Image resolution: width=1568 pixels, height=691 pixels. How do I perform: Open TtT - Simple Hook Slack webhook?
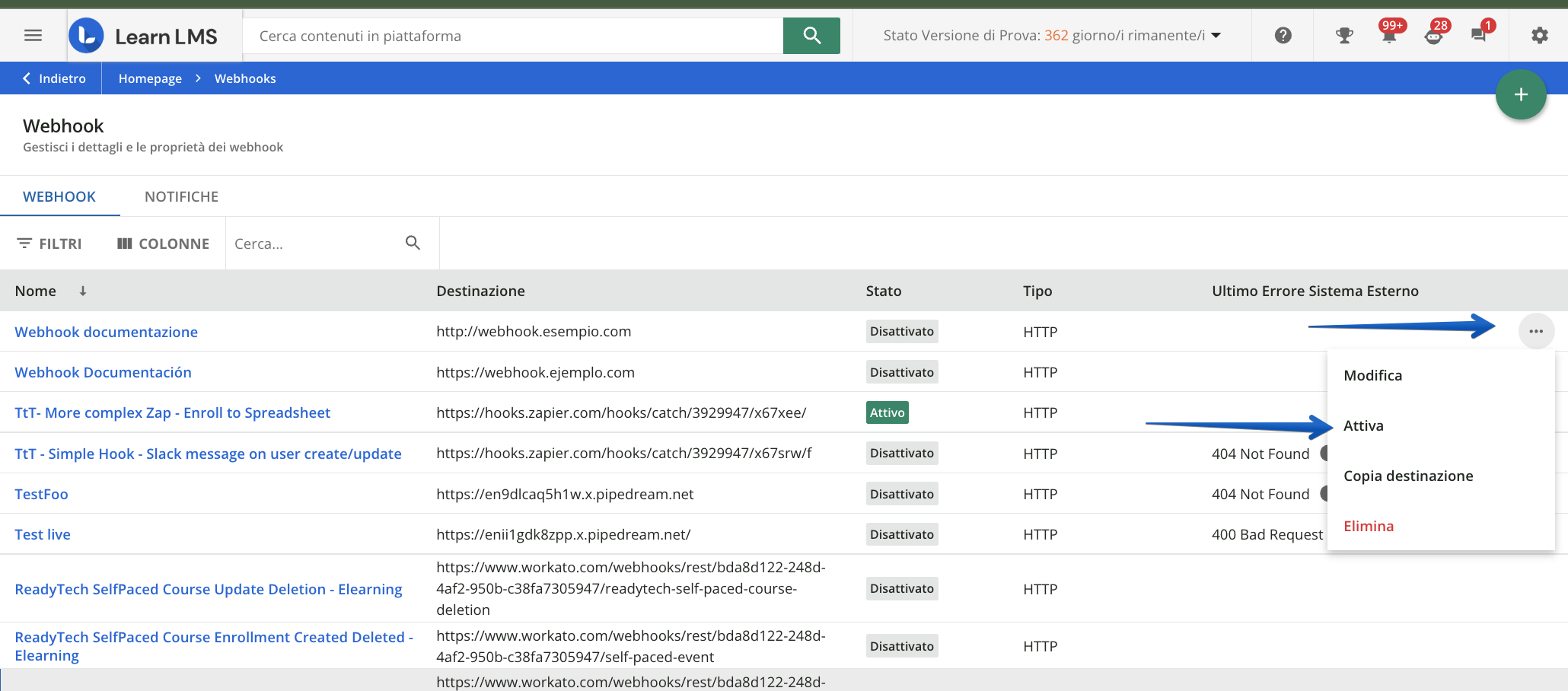(x=208, y=454)
